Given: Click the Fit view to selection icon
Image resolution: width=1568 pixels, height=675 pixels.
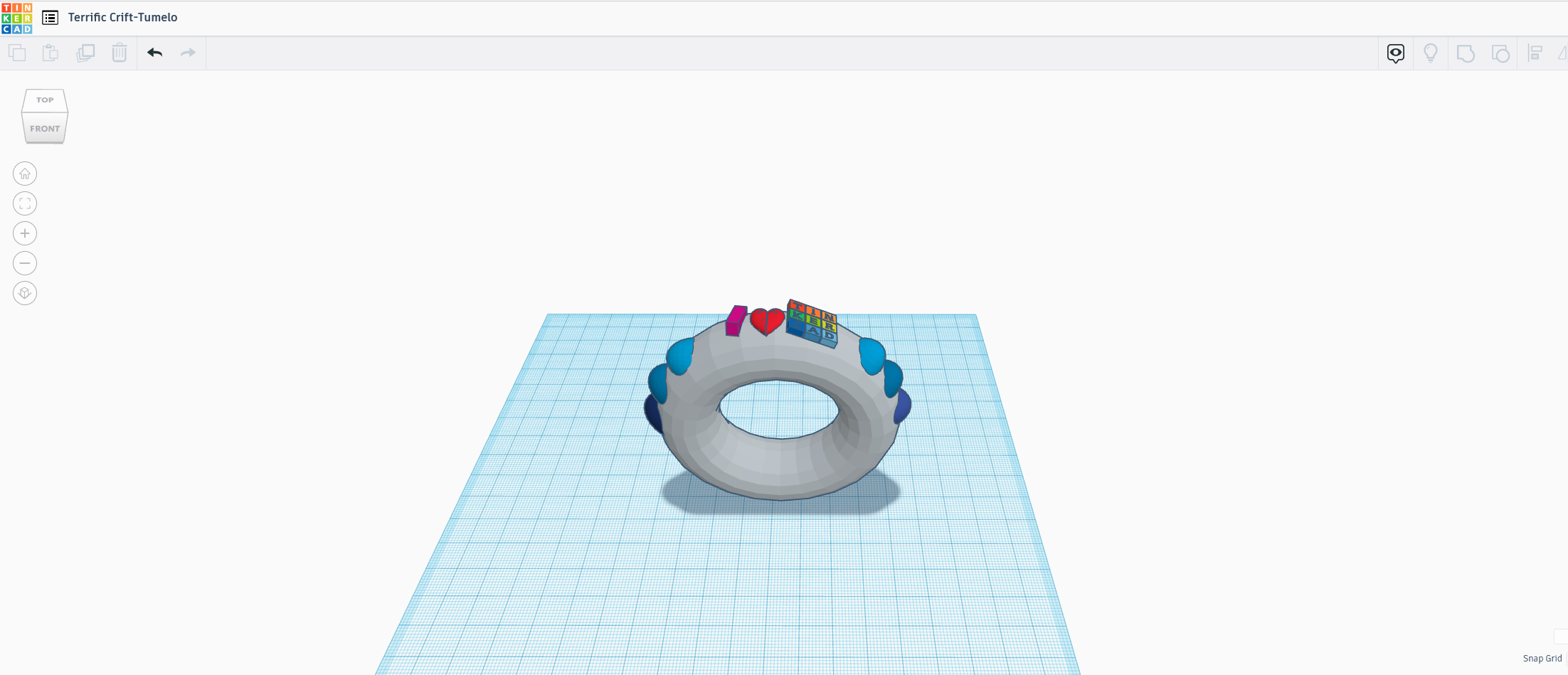Looking at the screenshot, I should tap(25, 203).
